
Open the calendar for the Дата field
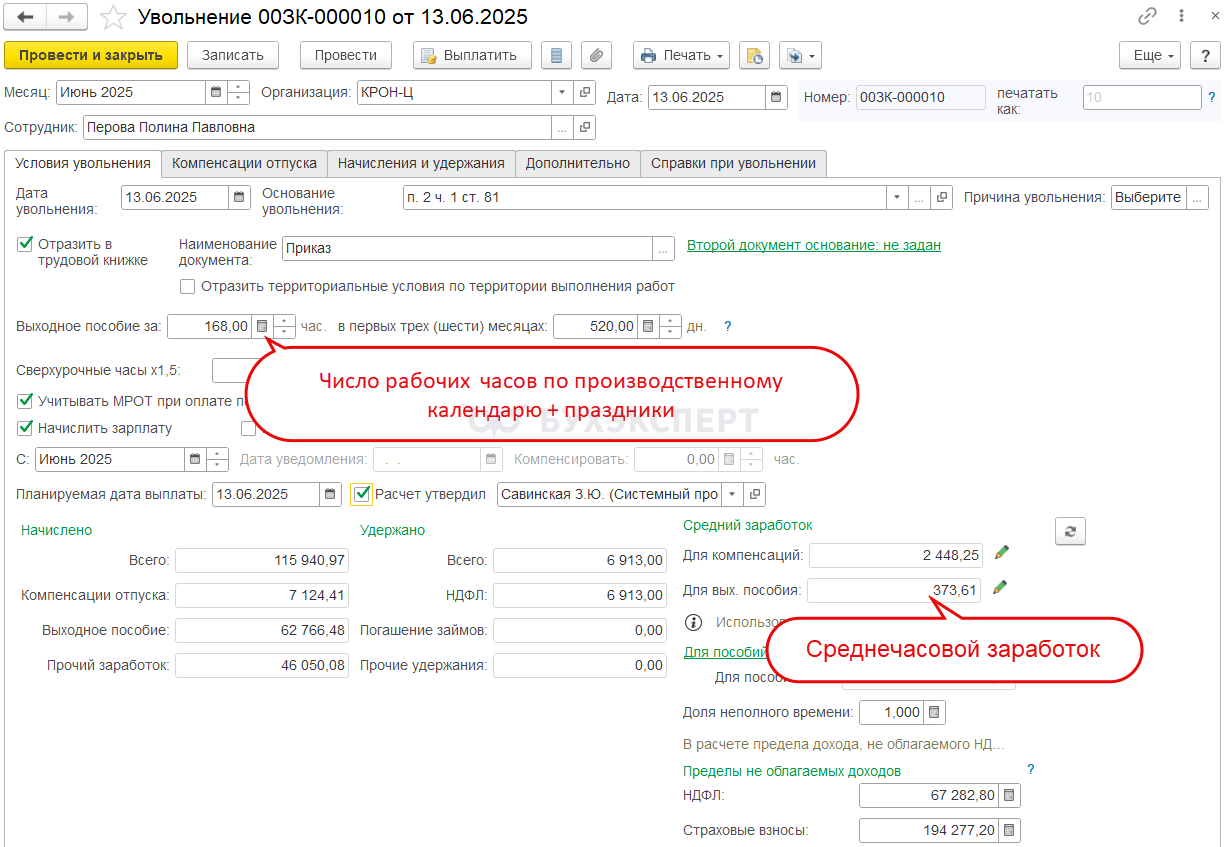[776, 98]
